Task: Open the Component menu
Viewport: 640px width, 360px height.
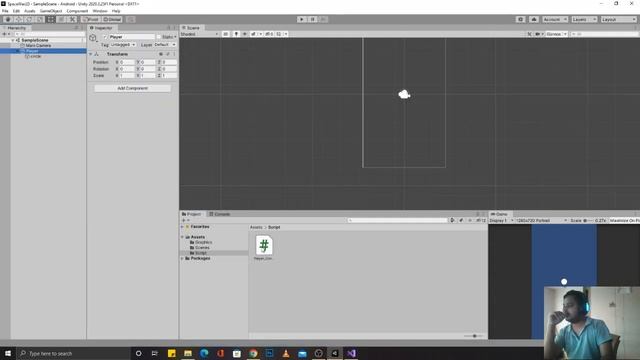Action: click(x=77, y=11)
